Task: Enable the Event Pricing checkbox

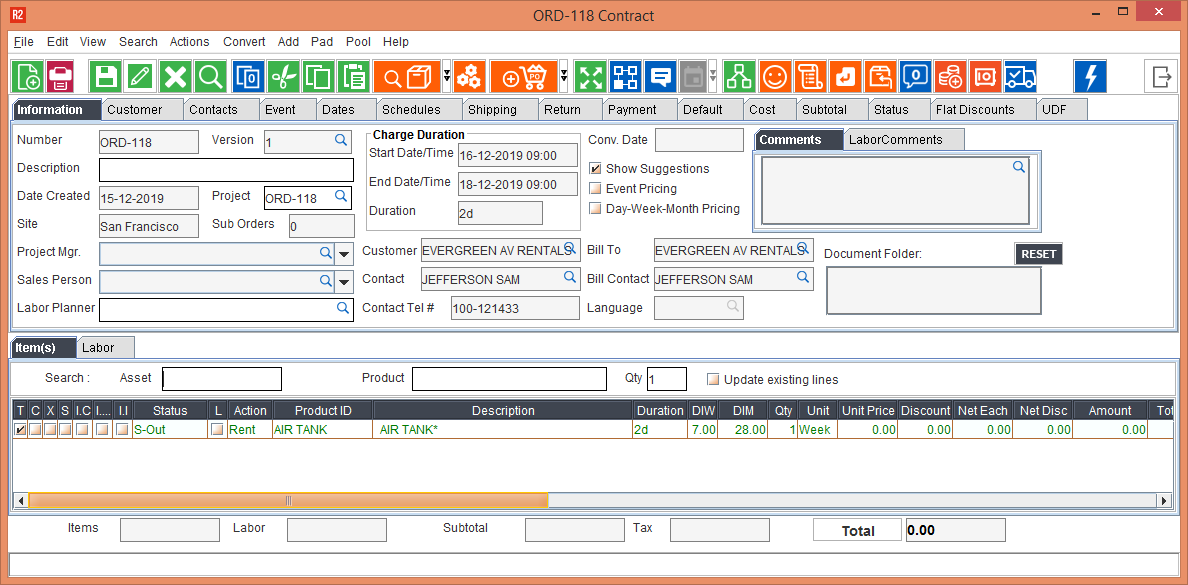Action: [x=596, y=189]
